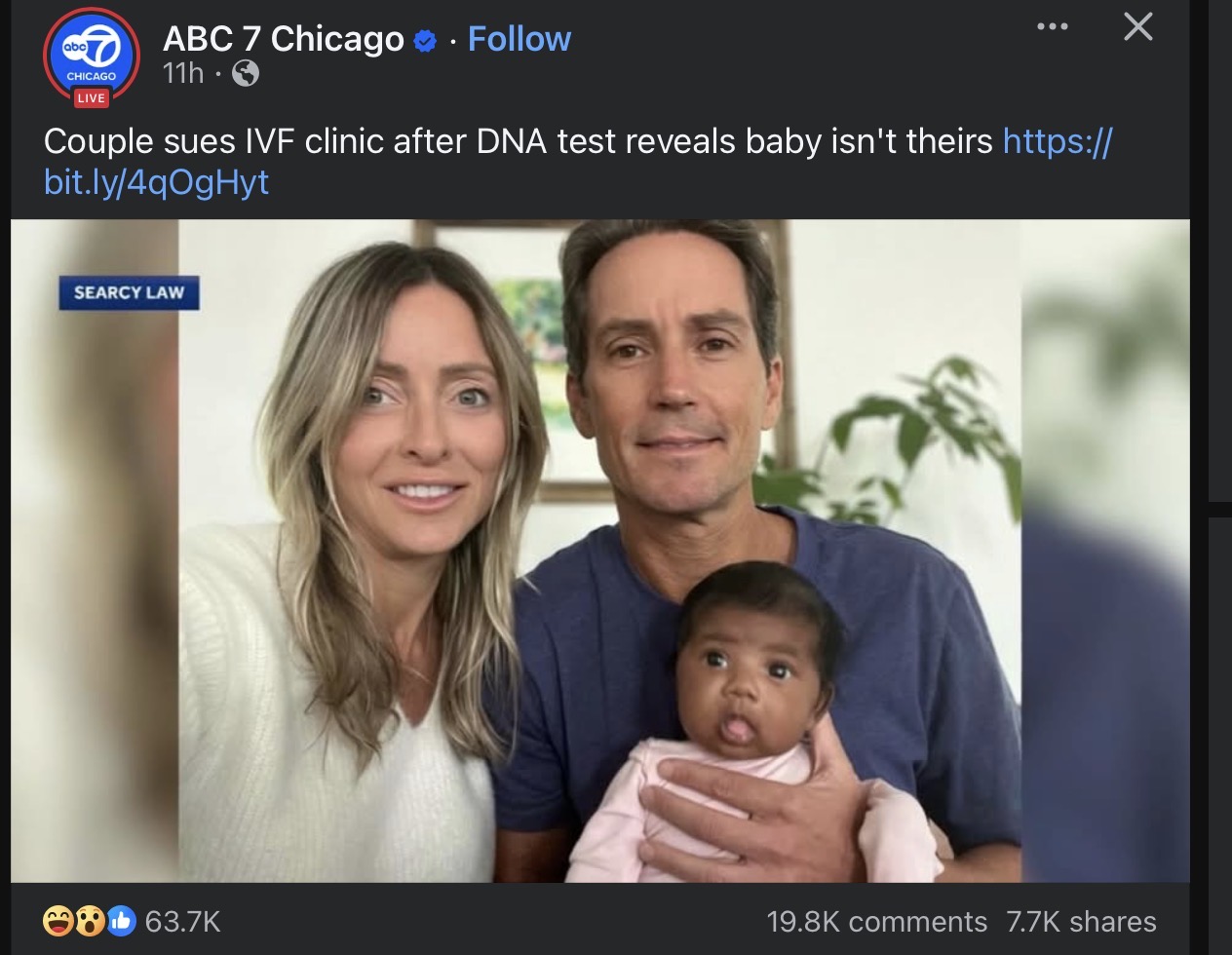Open the ABC 7 Chicago page name link
The image size is (1232, 955).
coord(283,39)
